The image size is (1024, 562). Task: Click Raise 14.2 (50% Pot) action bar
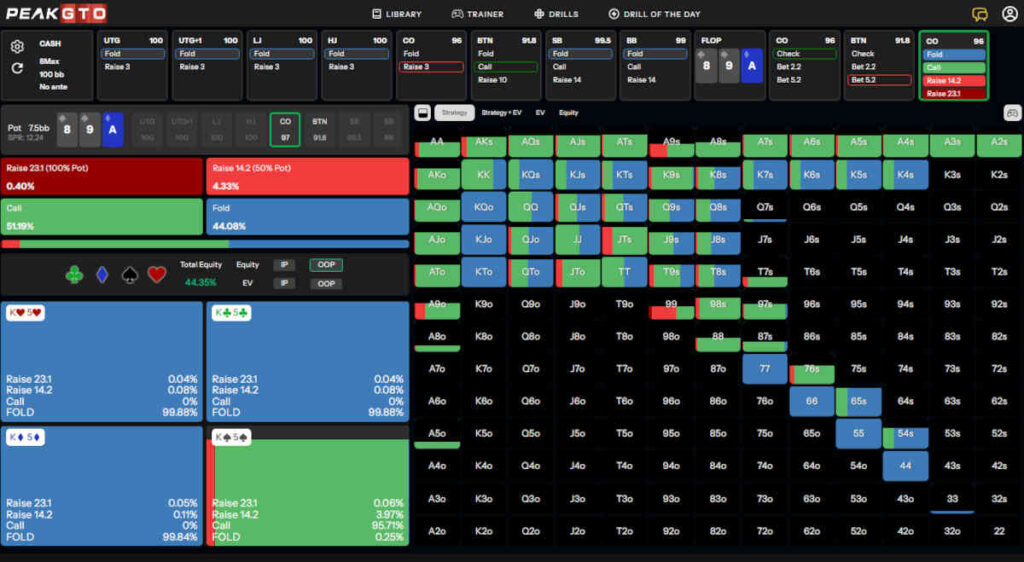[x=308, y=177]
